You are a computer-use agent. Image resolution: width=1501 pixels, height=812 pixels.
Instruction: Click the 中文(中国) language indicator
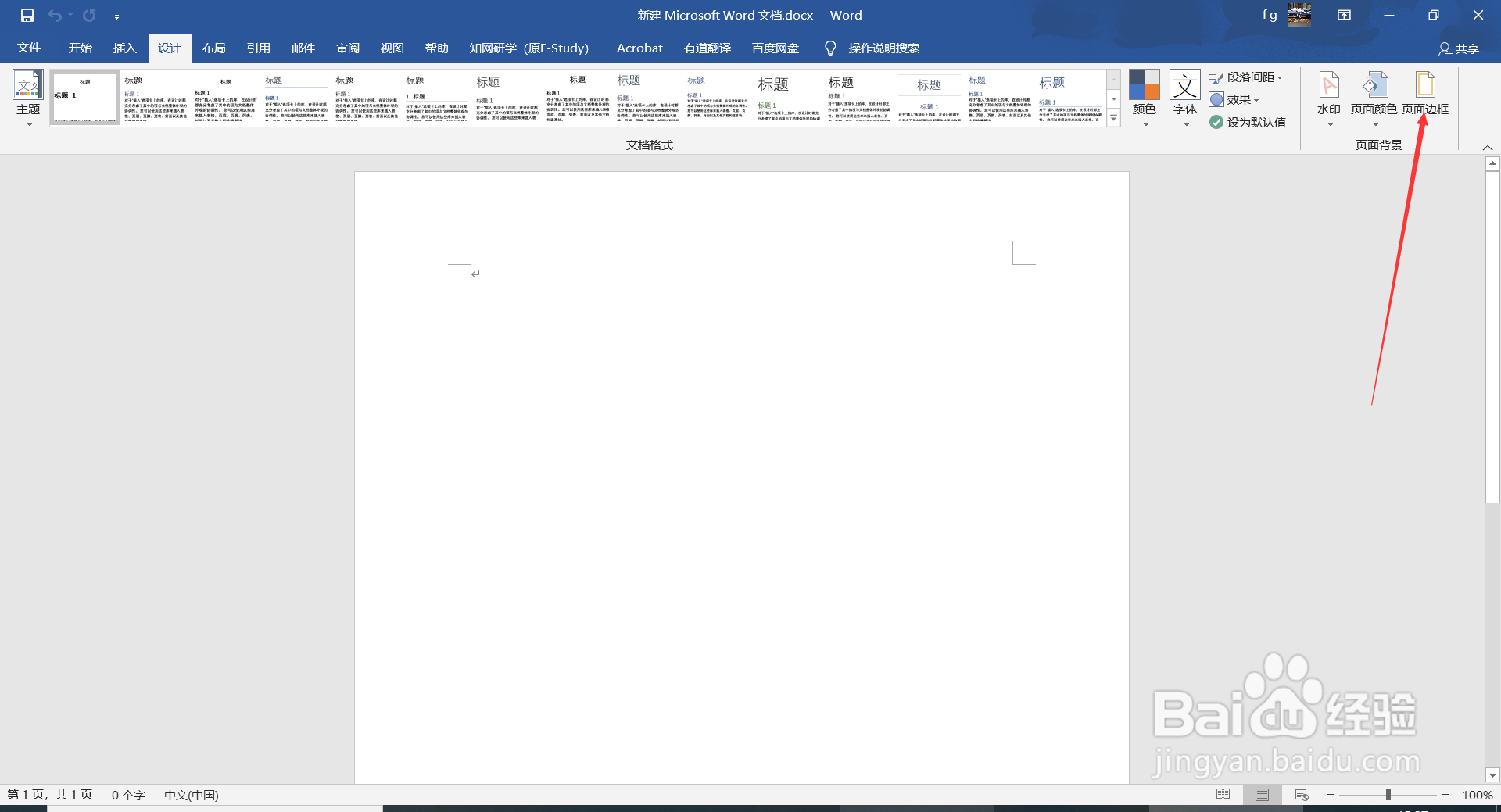[192, 795]
